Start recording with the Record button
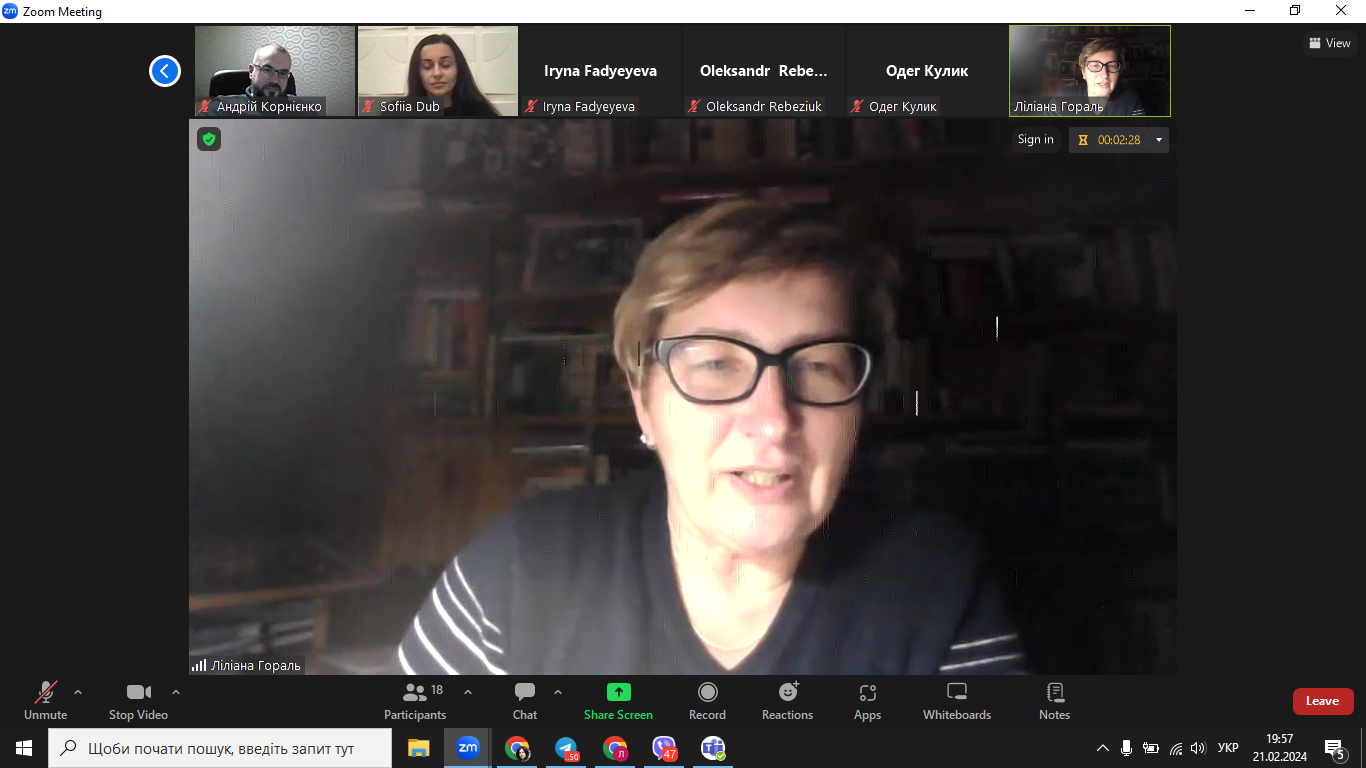Image resolution: width=1366 pixels, height=768 pixels. pos(707,700)
